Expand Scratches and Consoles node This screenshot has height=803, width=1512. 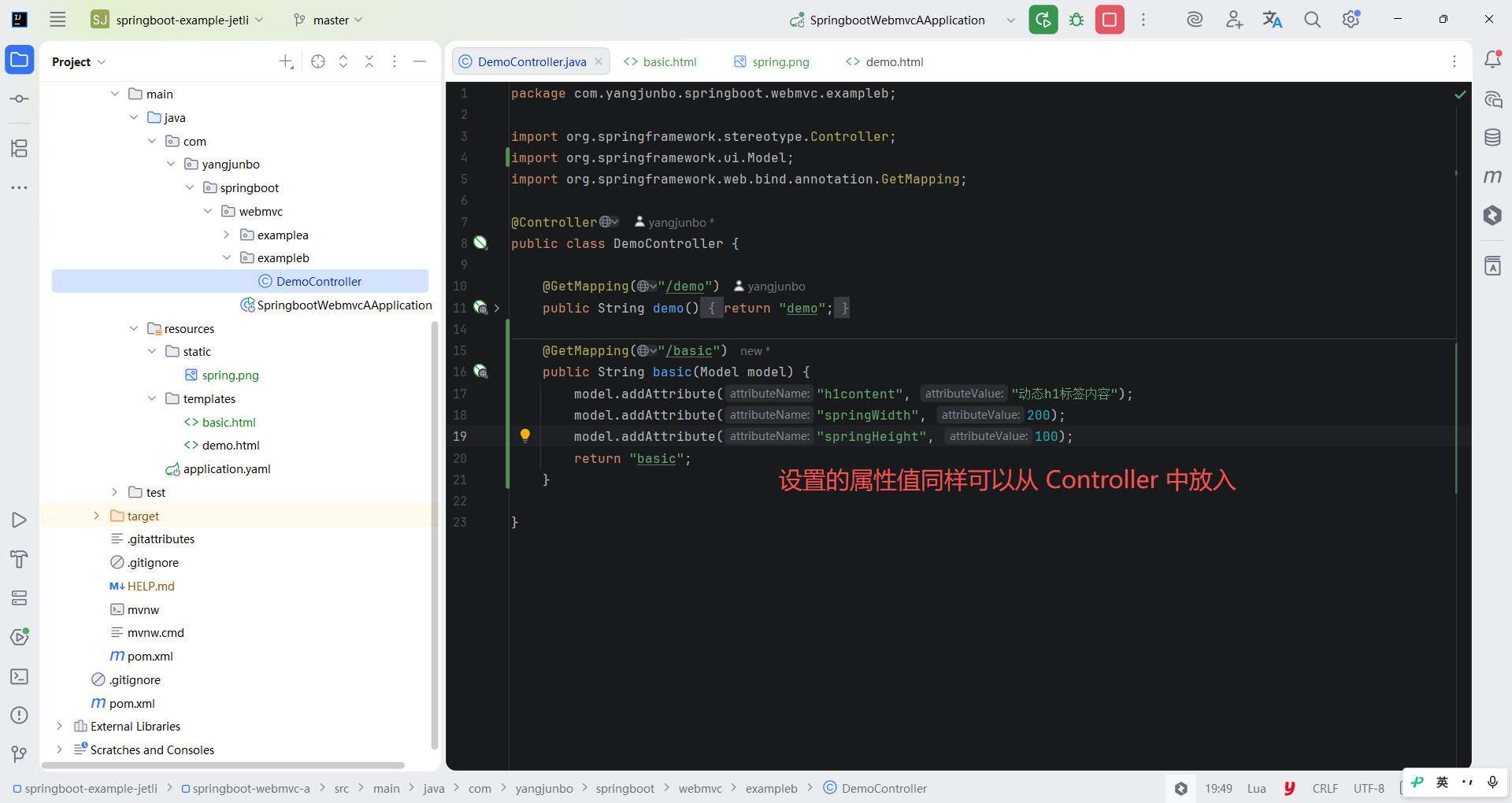point(59,749)
